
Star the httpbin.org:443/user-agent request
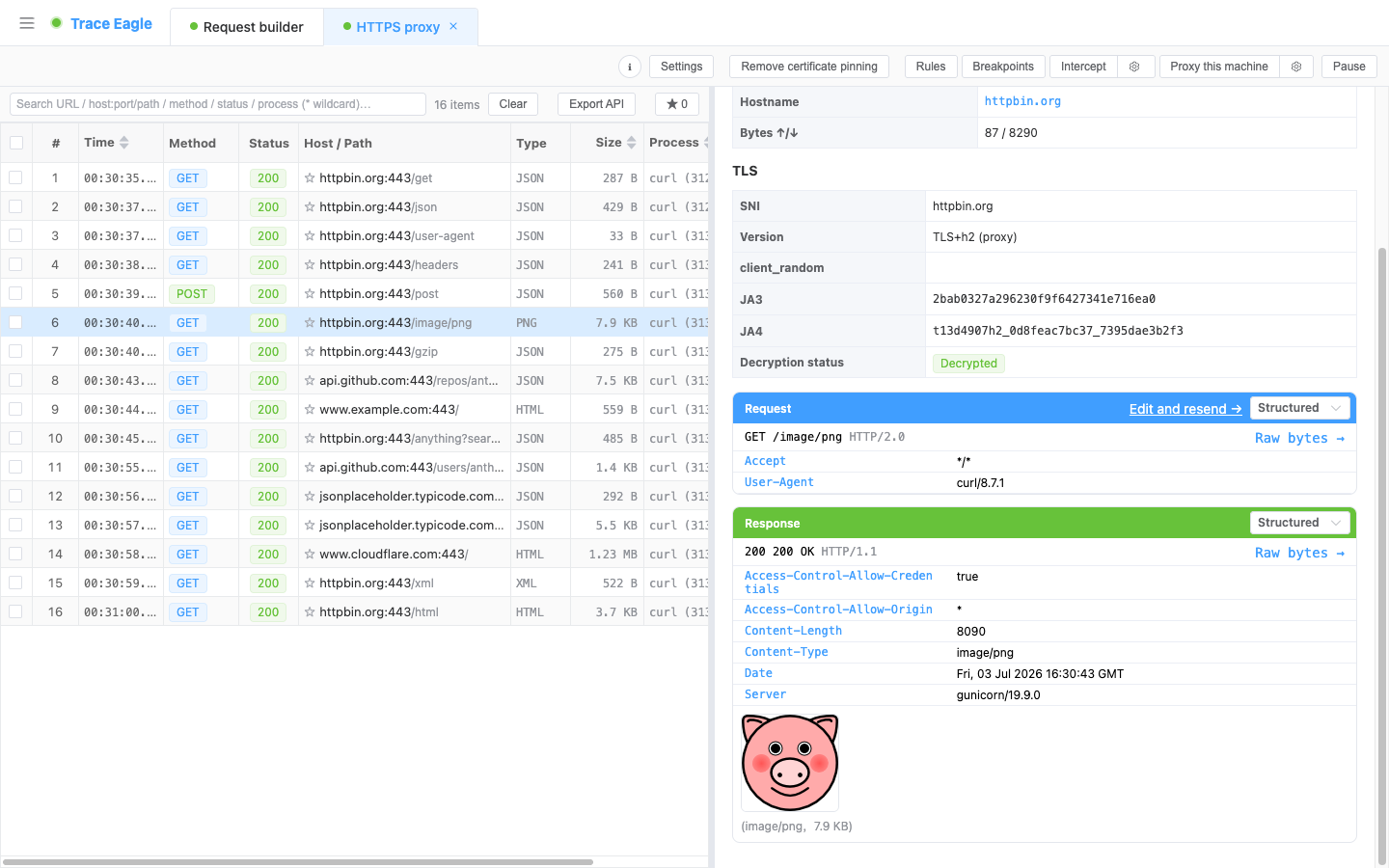310,235
